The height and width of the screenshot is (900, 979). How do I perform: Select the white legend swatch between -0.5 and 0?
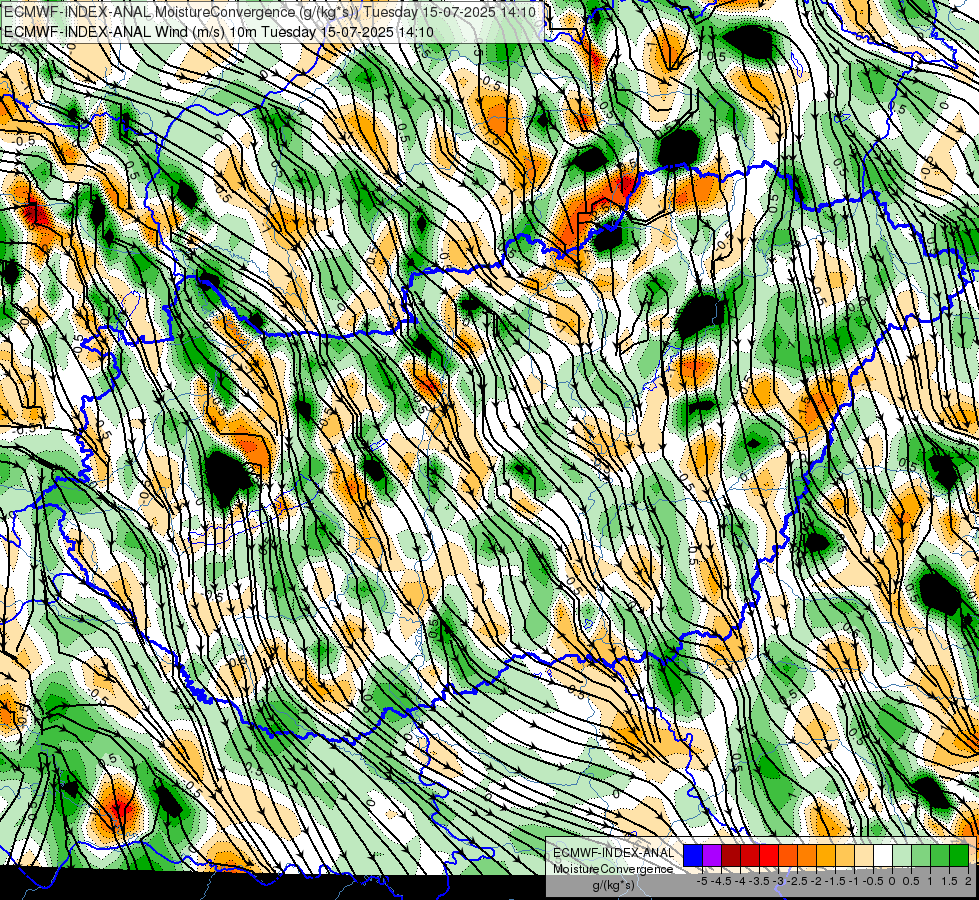pos(883,855)
